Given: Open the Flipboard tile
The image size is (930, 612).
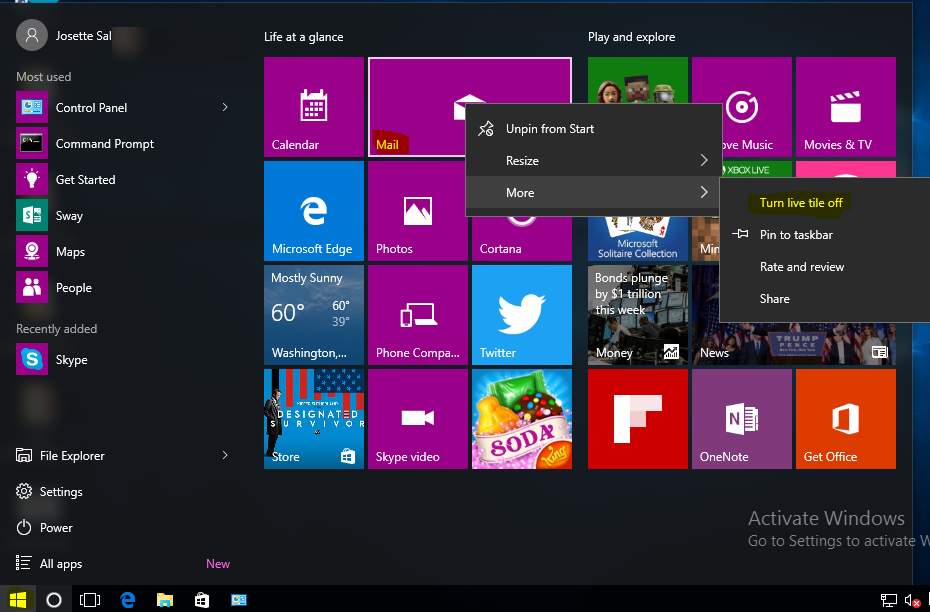Looking at the screenshot, I should (638, 419).
